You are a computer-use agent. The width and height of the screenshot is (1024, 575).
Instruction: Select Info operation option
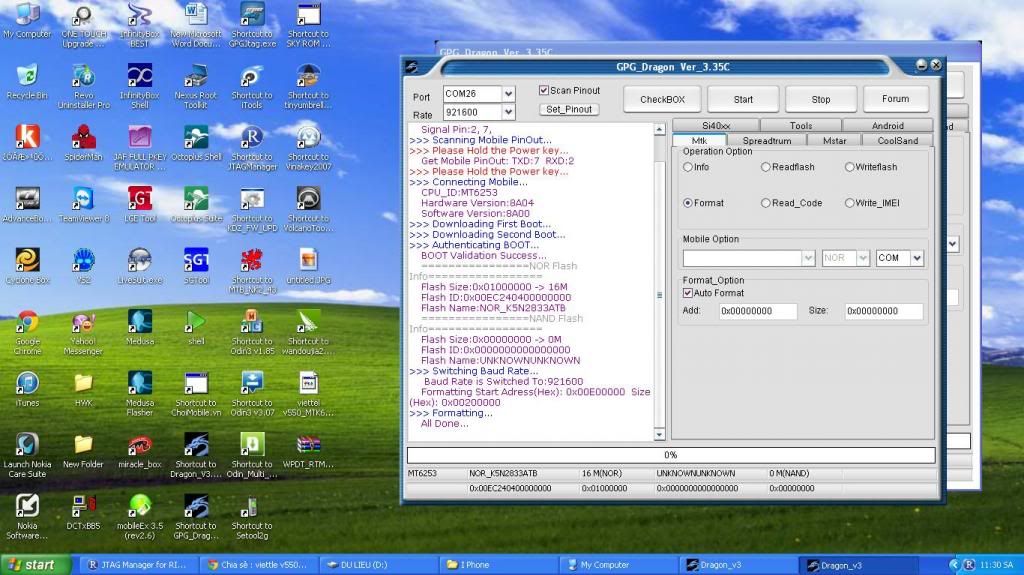click(x=688, y=167)
